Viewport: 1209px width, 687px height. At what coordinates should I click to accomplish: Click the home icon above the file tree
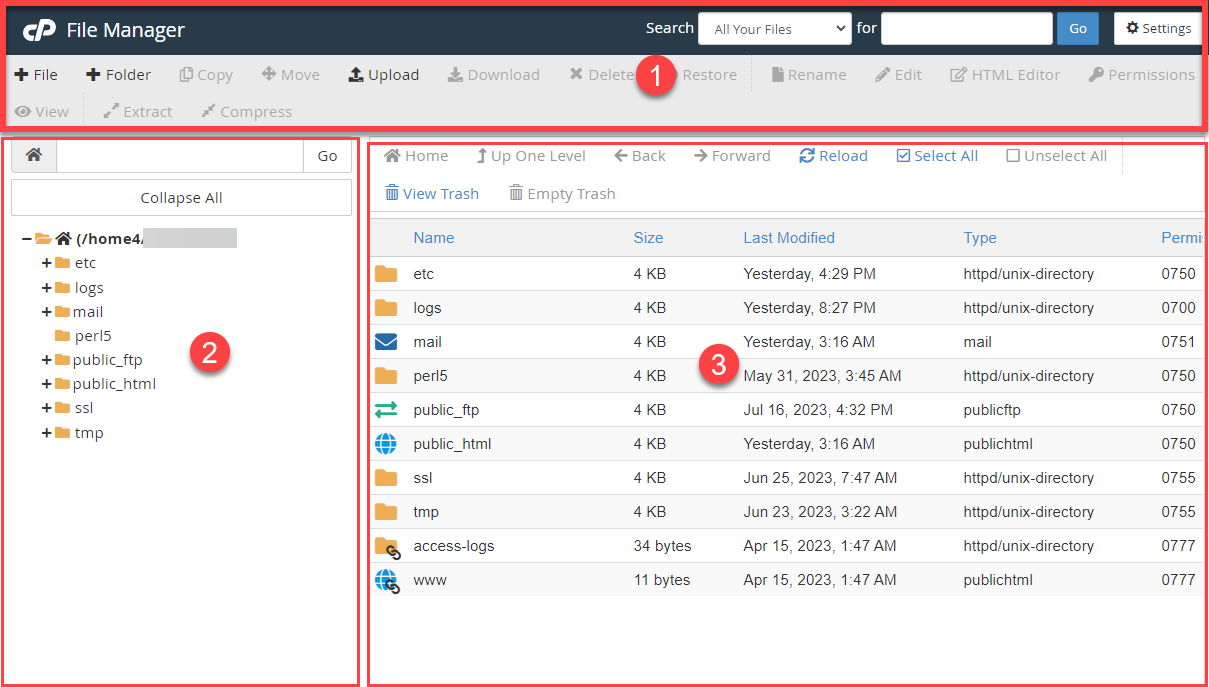[x=33, y=155]
